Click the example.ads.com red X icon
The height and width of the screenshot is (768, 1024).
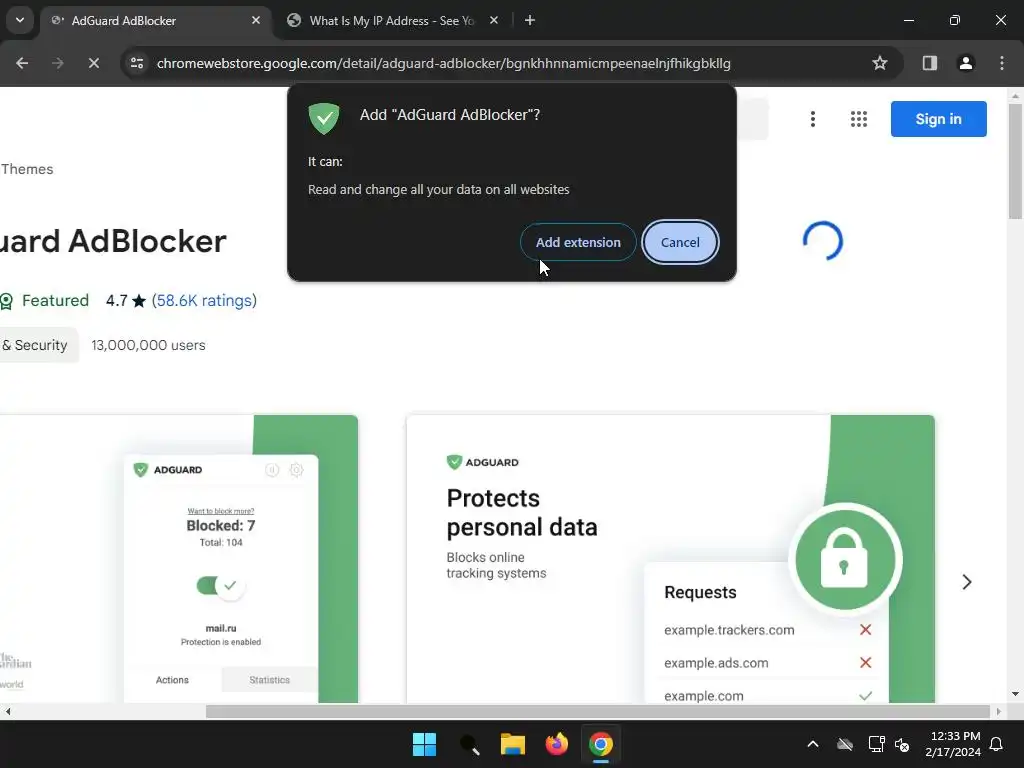click(865, 662)
